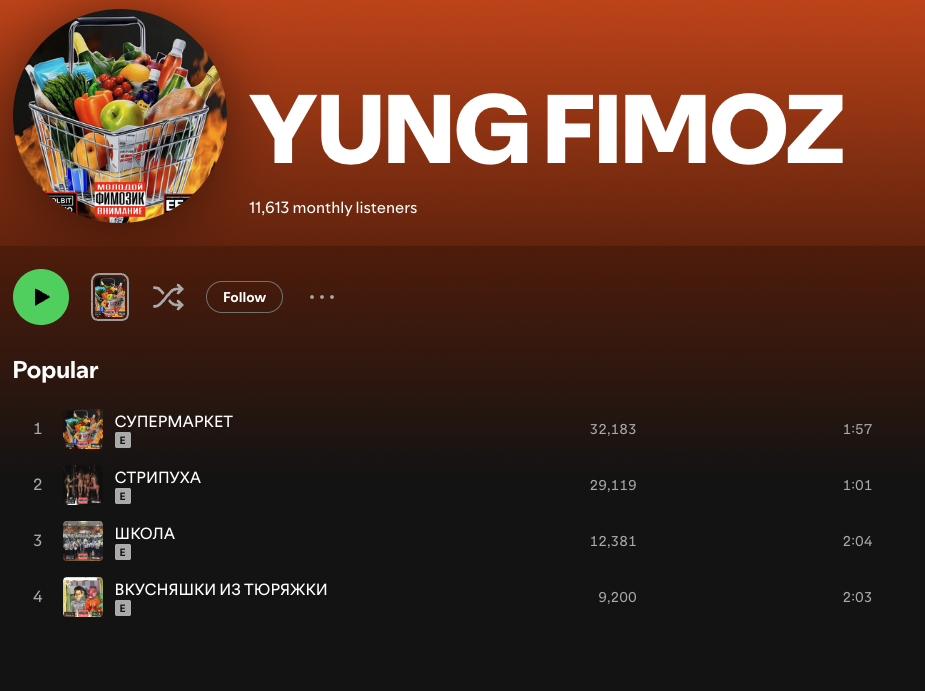Select track number 1 in Popular
The width and height of the screenshot is (925, 691).
coord(37,429)
